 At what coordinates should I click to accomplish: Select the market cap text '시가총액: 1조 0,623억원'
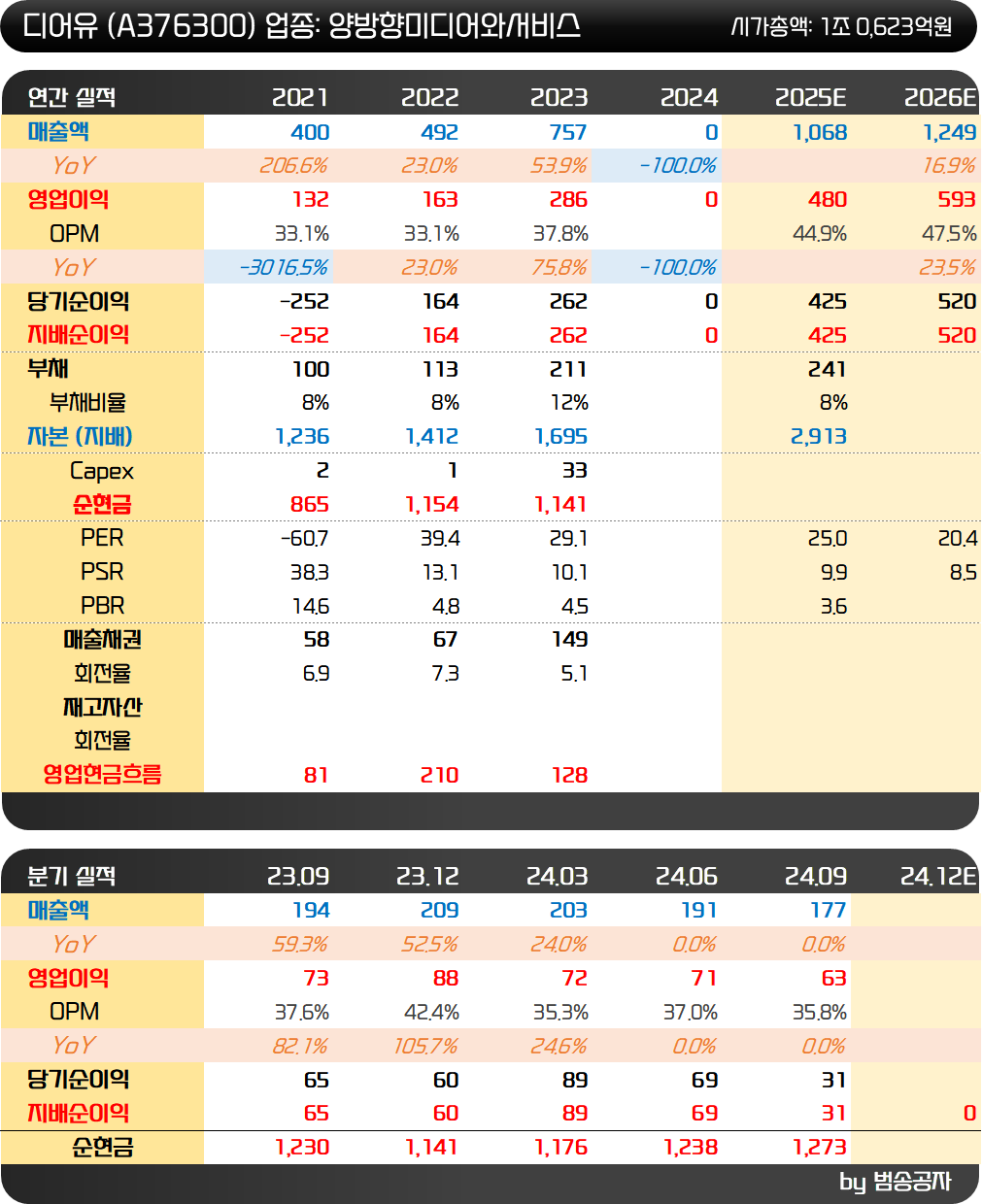pos(840,26)
